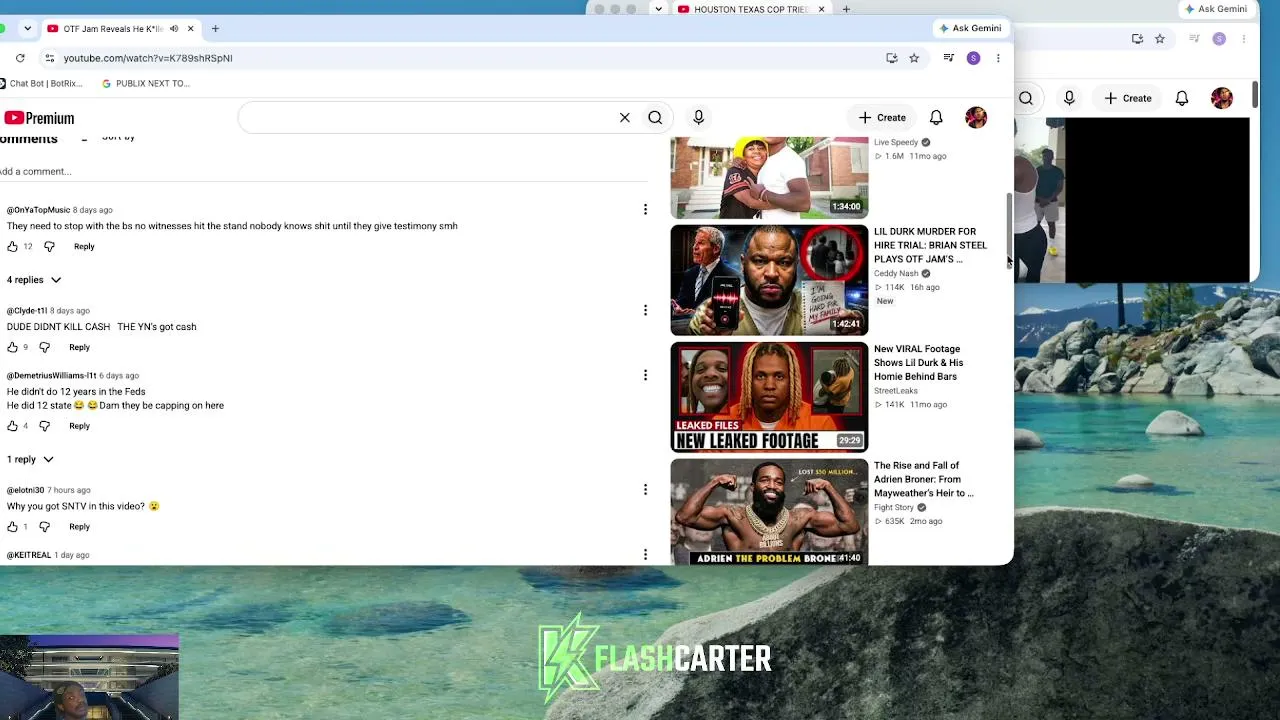Open the purple S Chrome profile
Screen dimensions: 1280x720
click(973, 58)
